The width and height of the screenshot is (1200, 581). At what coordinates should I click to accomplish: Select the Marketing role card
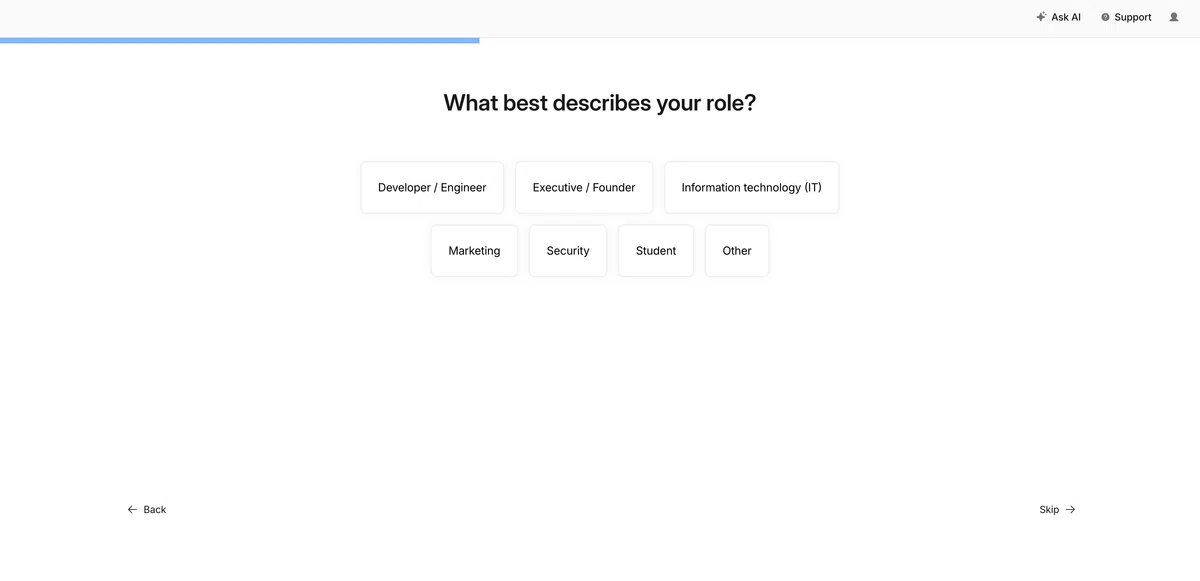474,251
